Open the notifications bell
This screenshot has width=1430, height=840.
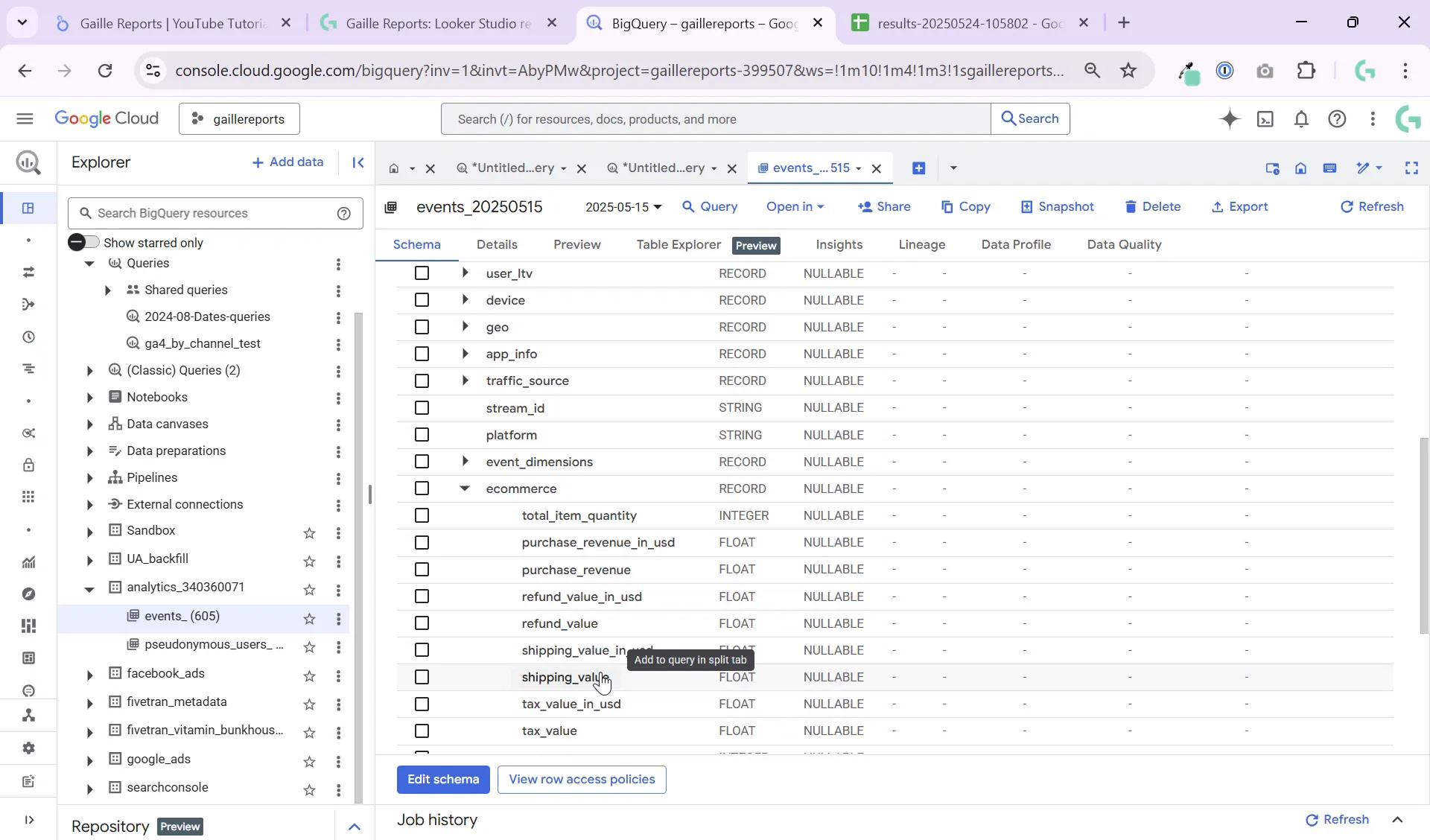(1302, 119)
